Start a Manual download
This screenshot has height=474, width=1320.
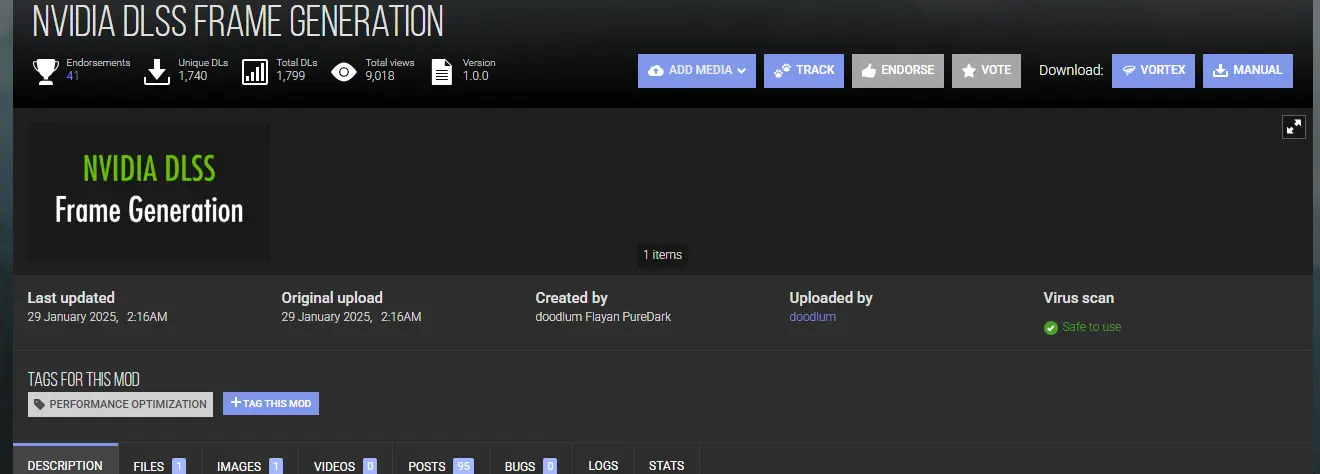pyautogui.click(x=1248, y=71)
